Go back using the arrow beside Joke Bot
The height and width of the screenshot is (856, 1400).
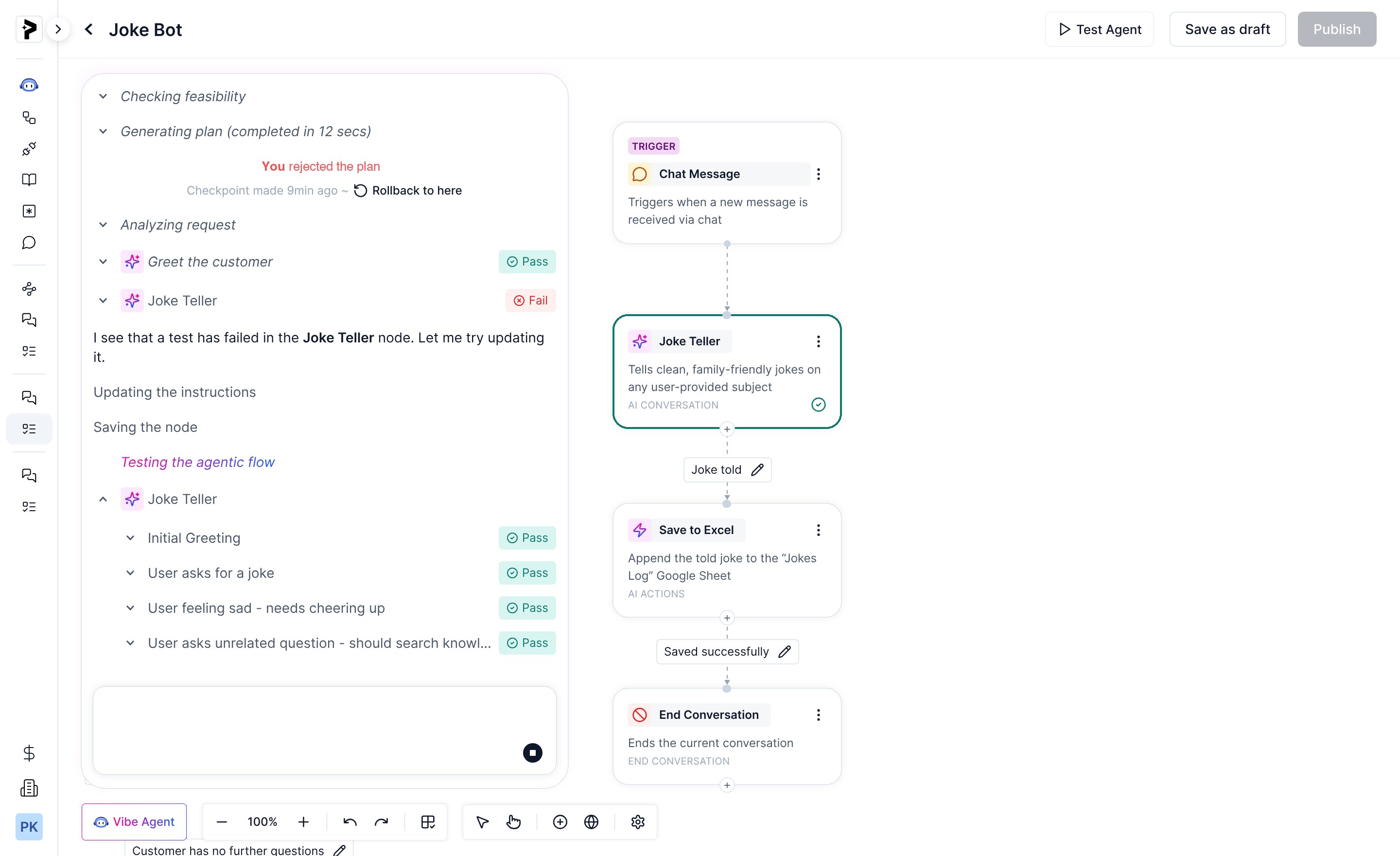(88, 29)
